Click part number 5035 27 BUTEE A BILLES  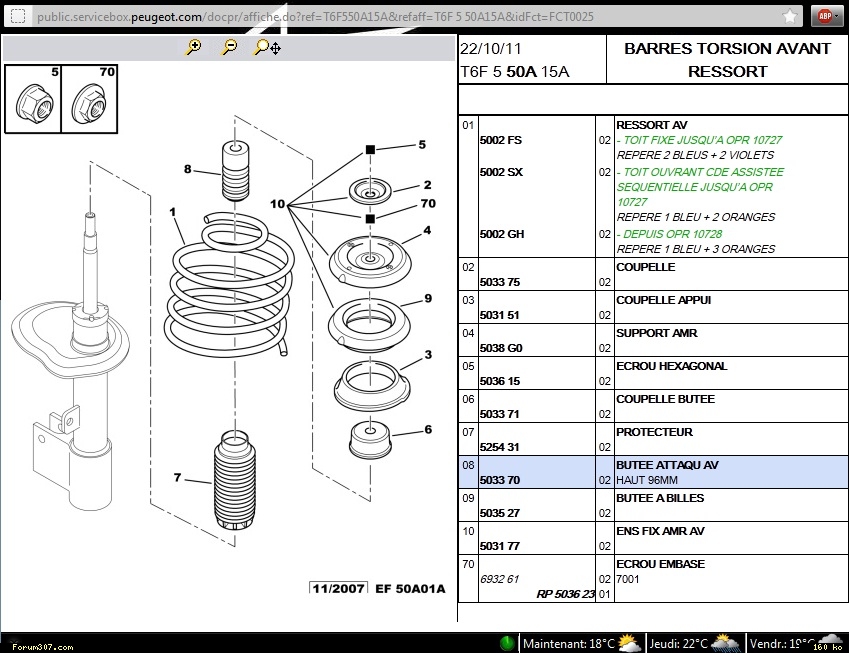(499, 513)
